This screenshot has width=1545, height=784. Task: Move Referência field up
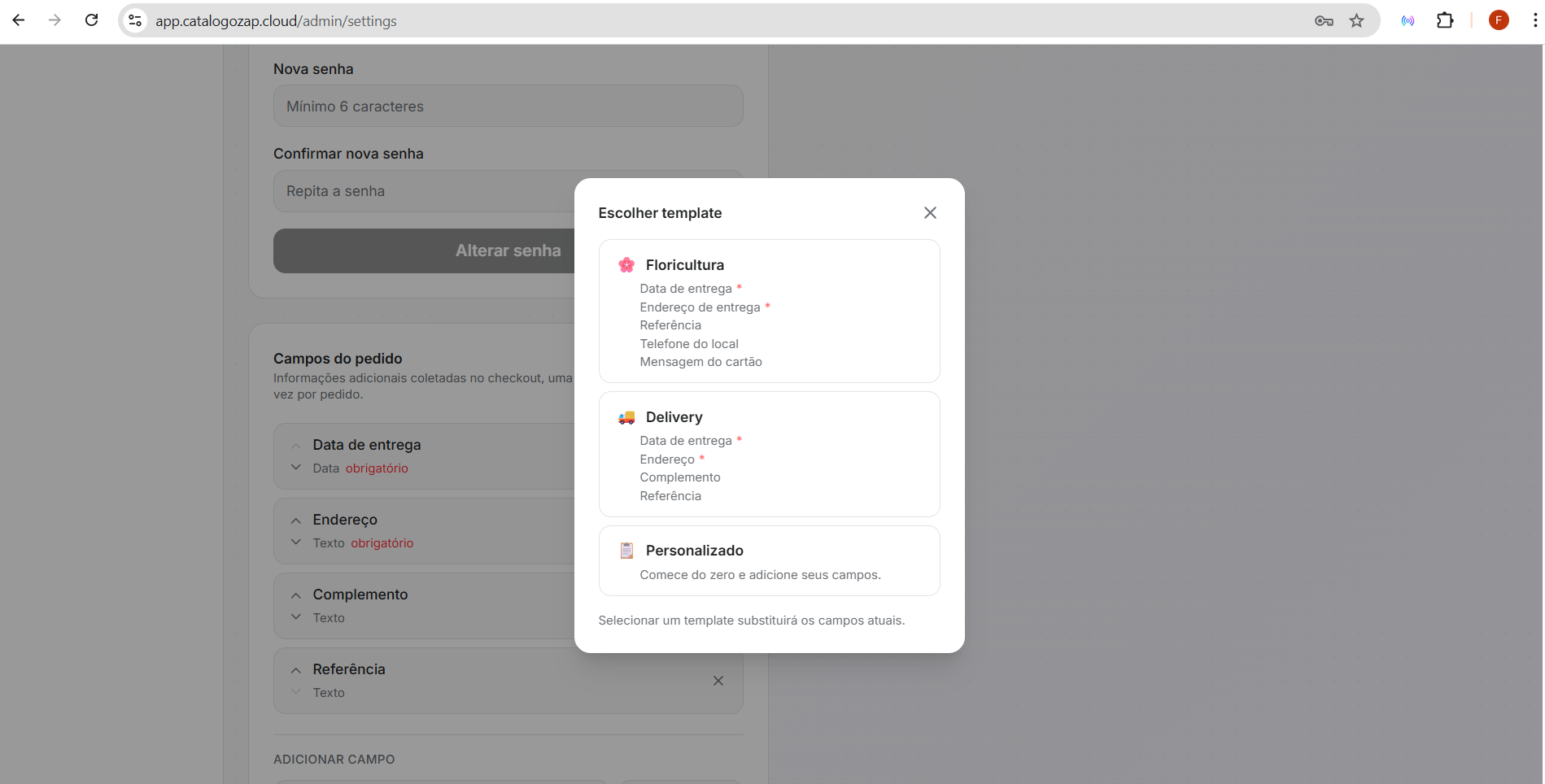point(296,670)
